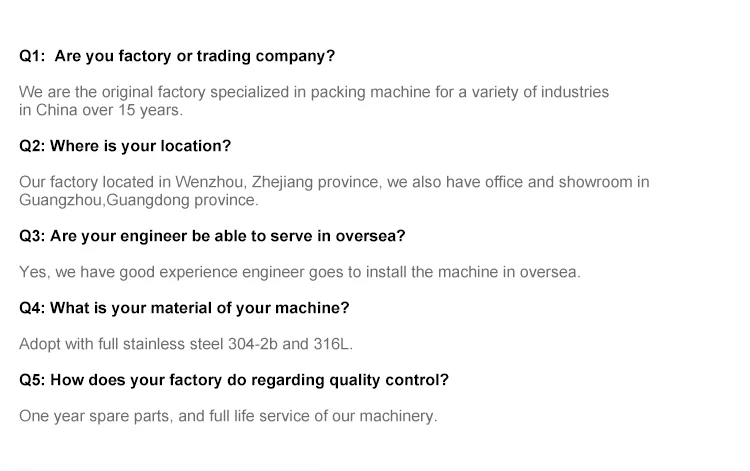This screenshot has height=471, width=750.
Task: Select the Q5 quality control question
Action: click(234, 380)
